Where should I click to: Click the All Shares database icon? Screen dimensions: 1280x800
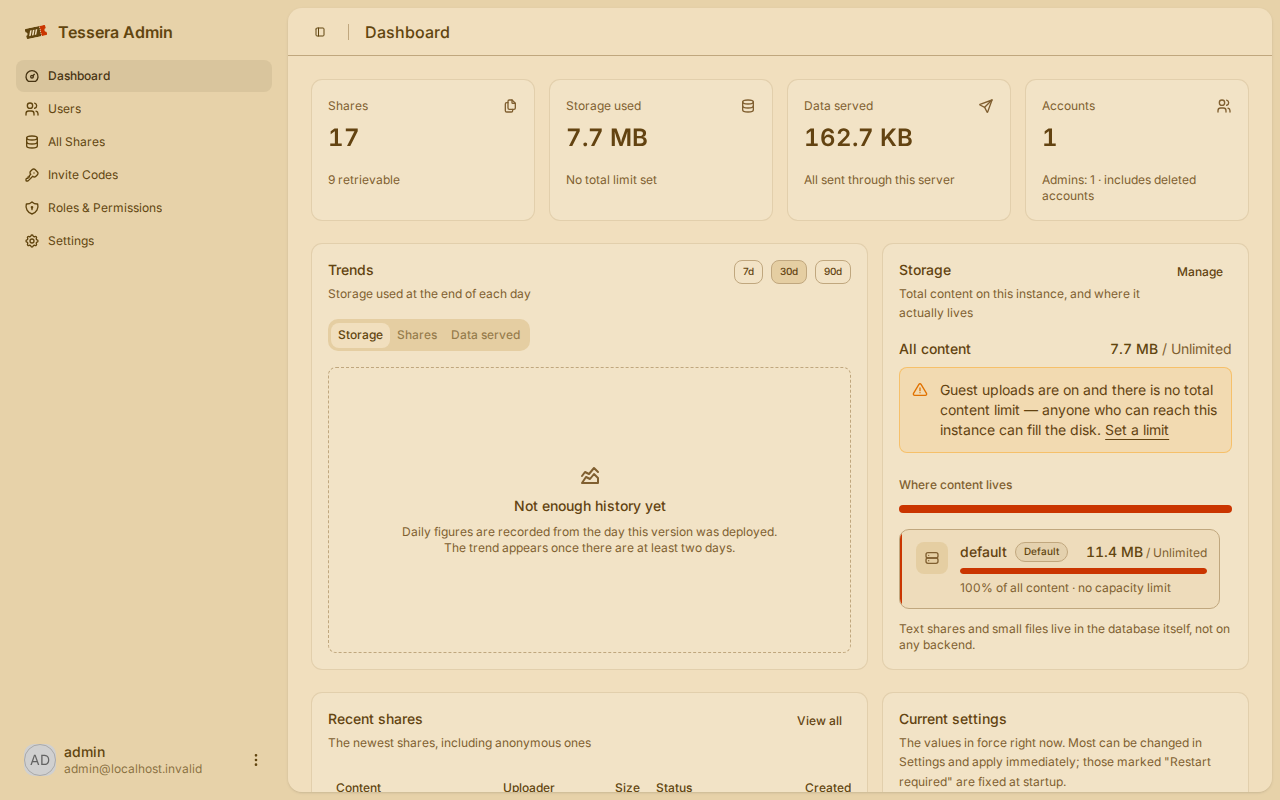[32, 142]
